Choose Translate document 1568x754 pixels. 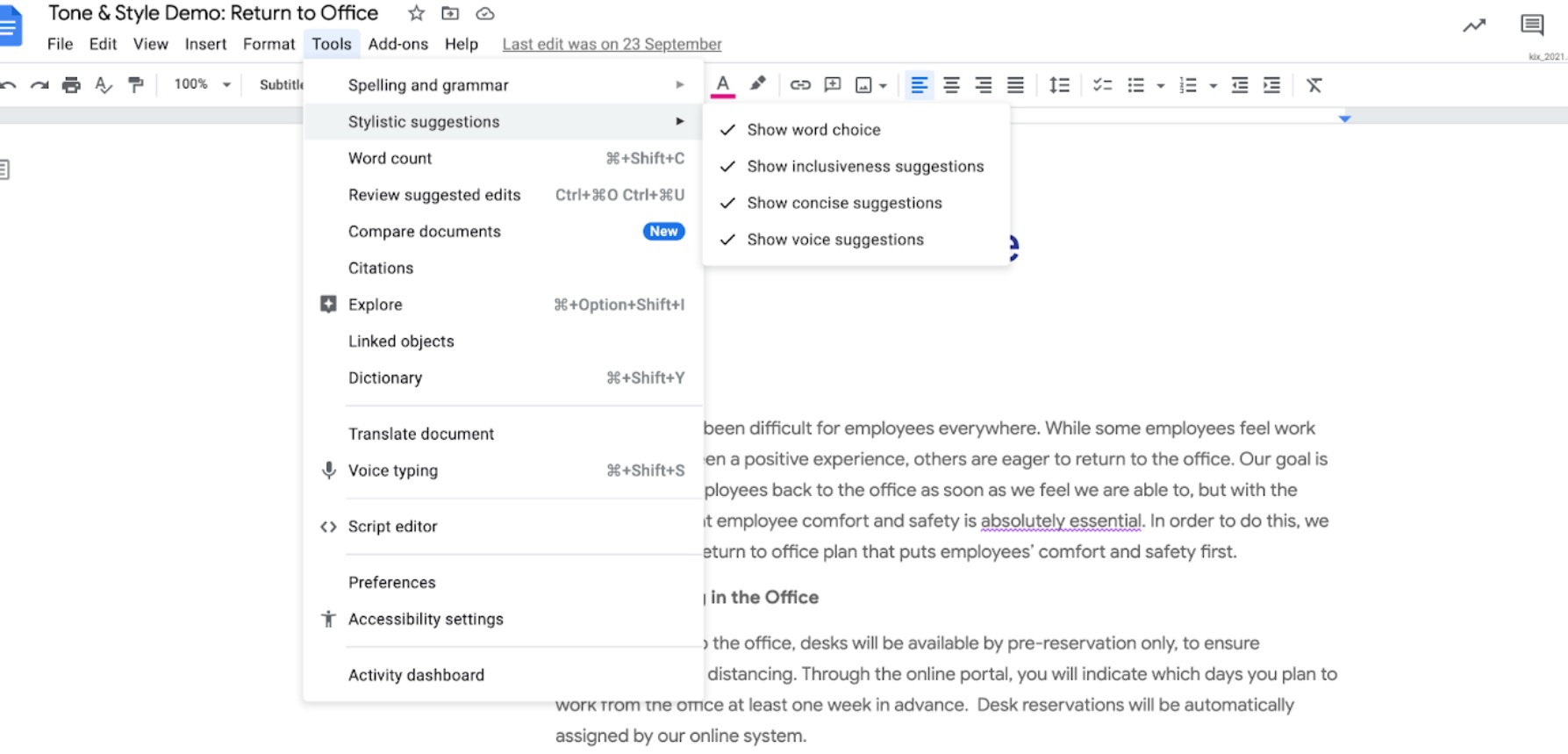[503, 434]
